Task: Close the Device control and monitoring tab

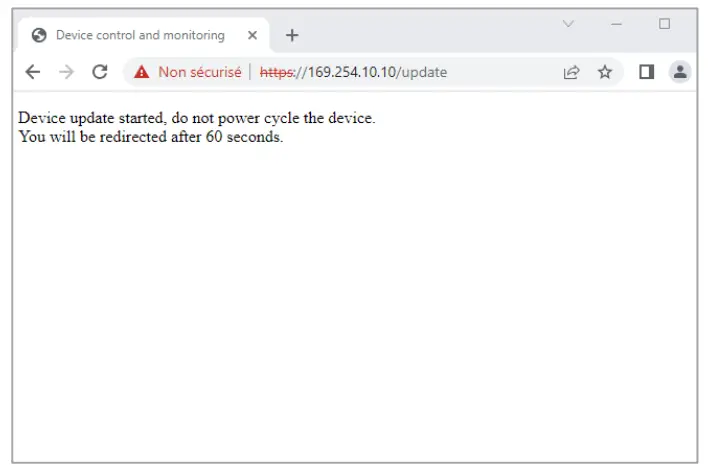Action: click(x=252, y=35)
